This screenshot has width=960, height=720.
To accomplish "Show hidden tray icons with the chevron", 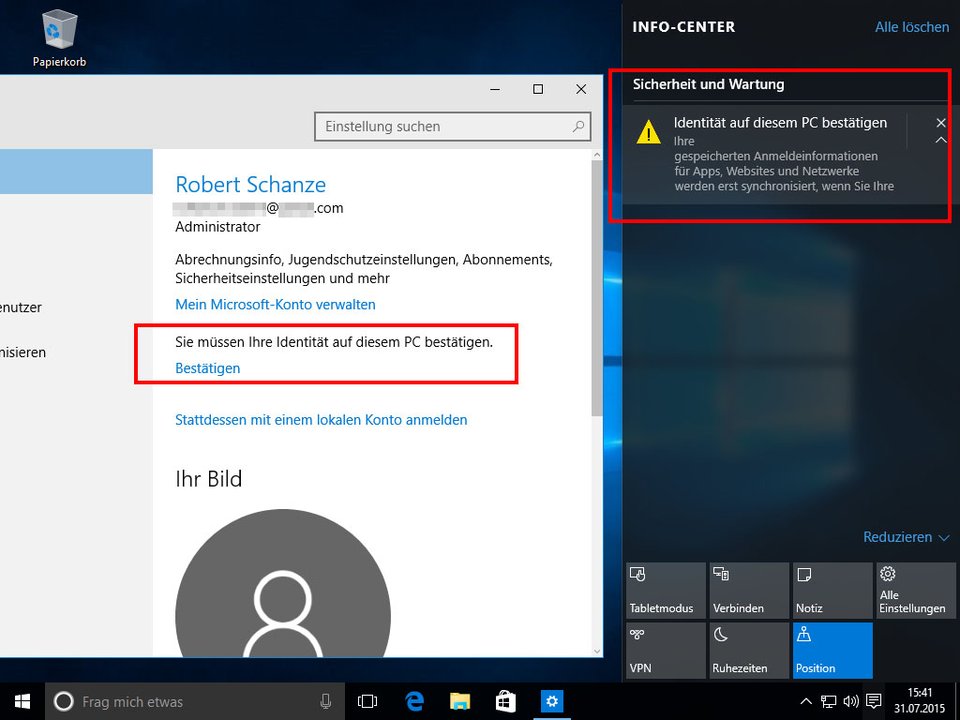I will (805, 700).
